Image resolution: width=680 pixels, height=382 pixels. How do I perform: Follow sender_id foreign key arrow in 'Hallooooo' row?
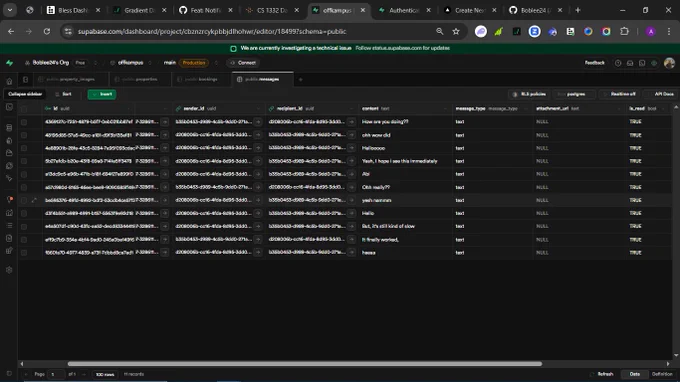258,148
